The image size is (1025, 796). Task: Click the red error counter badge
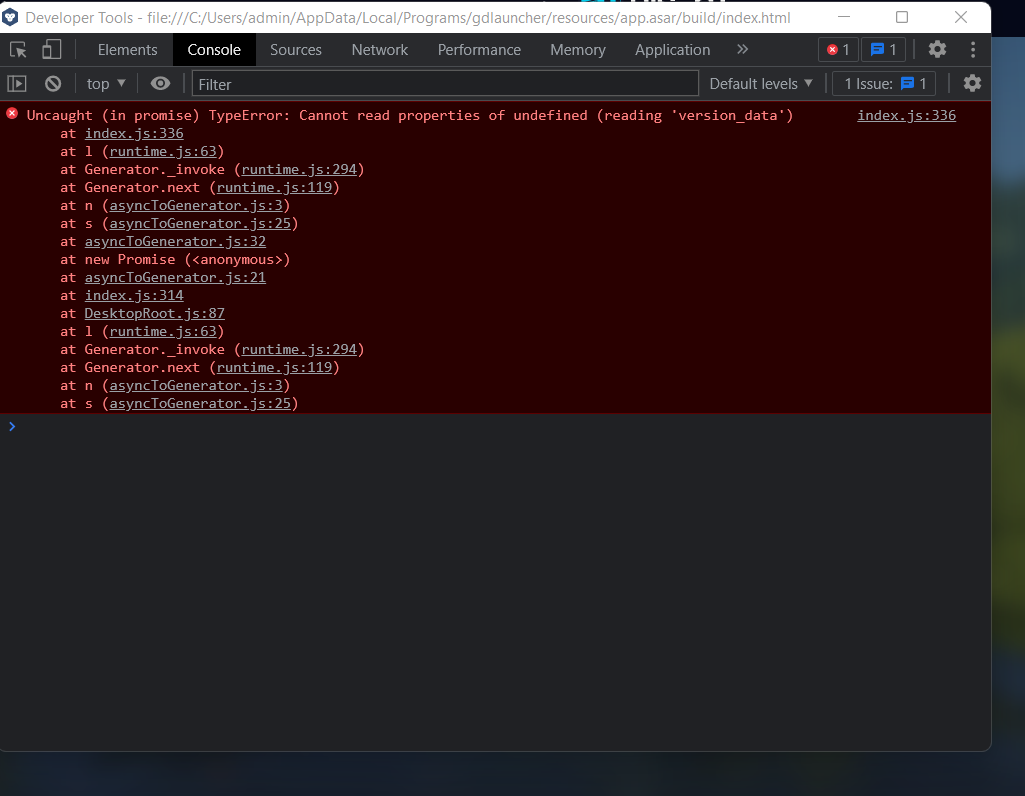click(x=838, y=48)
